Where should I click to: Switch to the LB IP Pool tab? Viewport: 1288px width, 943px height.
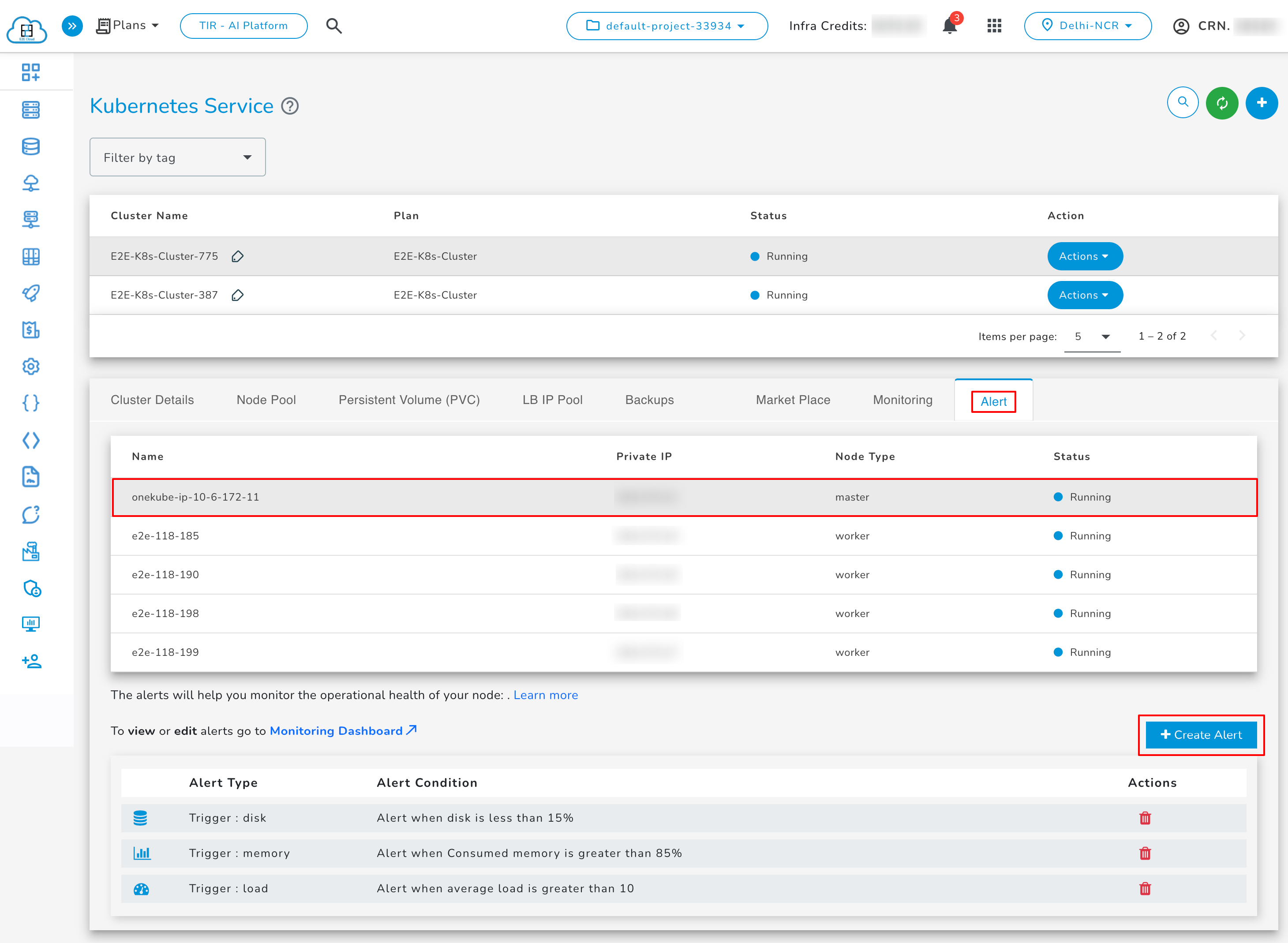552,400
